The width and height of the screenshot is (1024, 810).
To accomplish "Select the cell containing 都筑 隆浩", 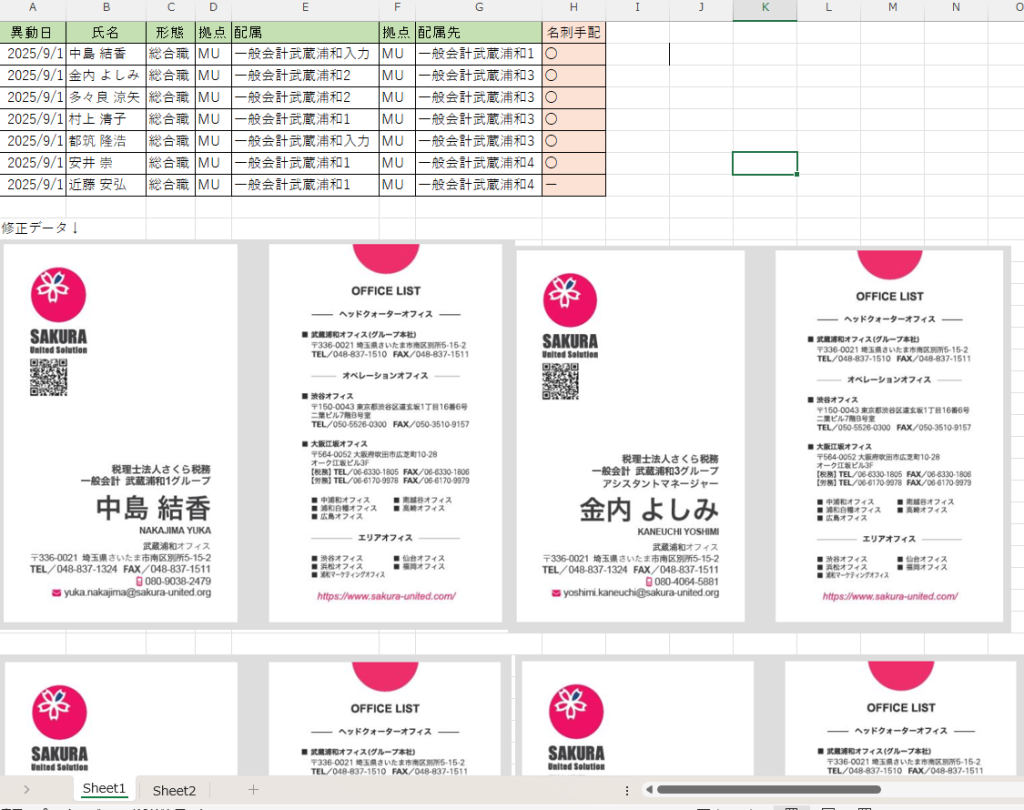I will 104,141.
